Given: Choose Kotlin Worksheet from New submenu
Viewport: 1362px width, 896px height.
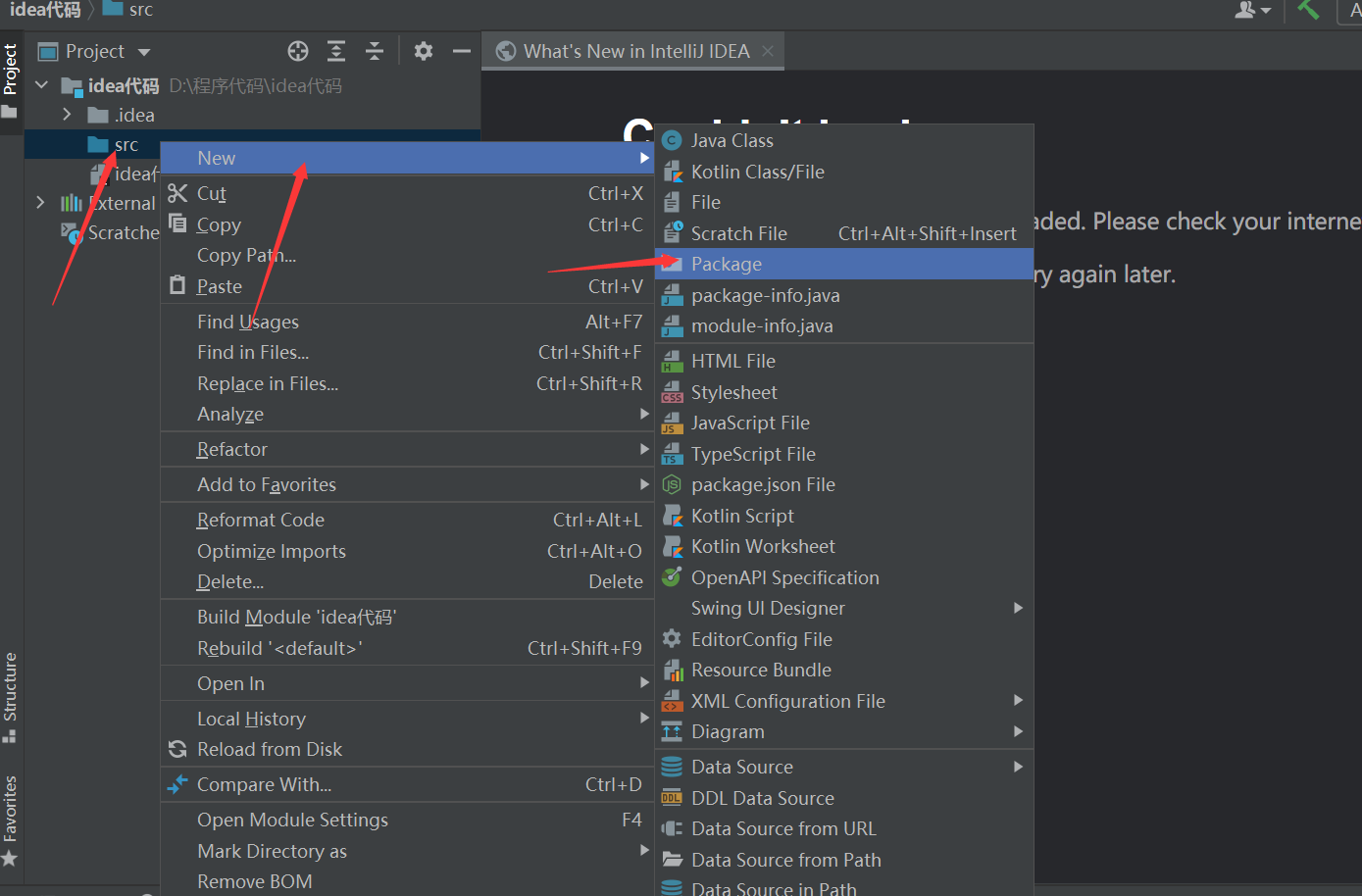Looking at the screenshot, I should 844,546.
